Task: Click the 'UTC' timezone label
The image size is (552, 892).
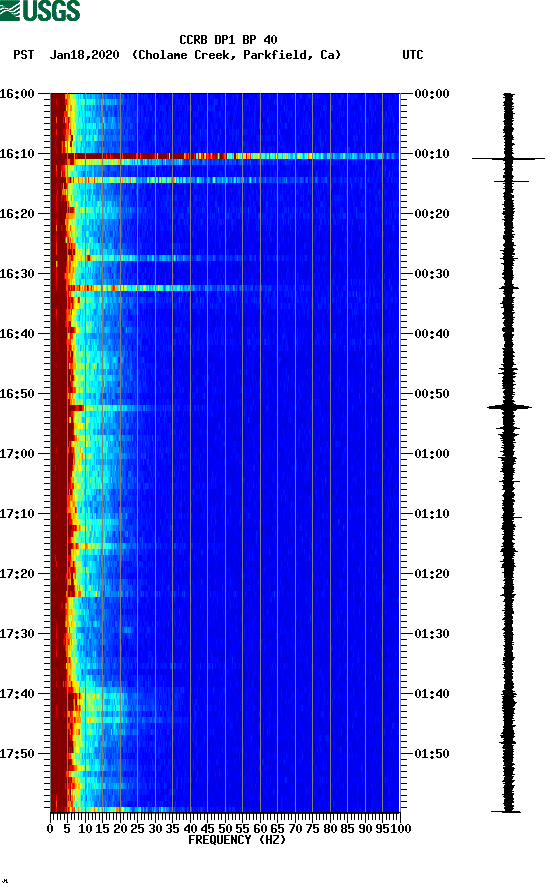Action: pos(413,55)
